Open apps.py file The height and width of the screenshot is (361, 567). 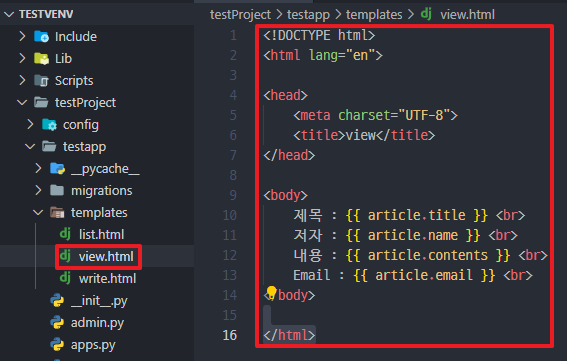pos(93,345)
